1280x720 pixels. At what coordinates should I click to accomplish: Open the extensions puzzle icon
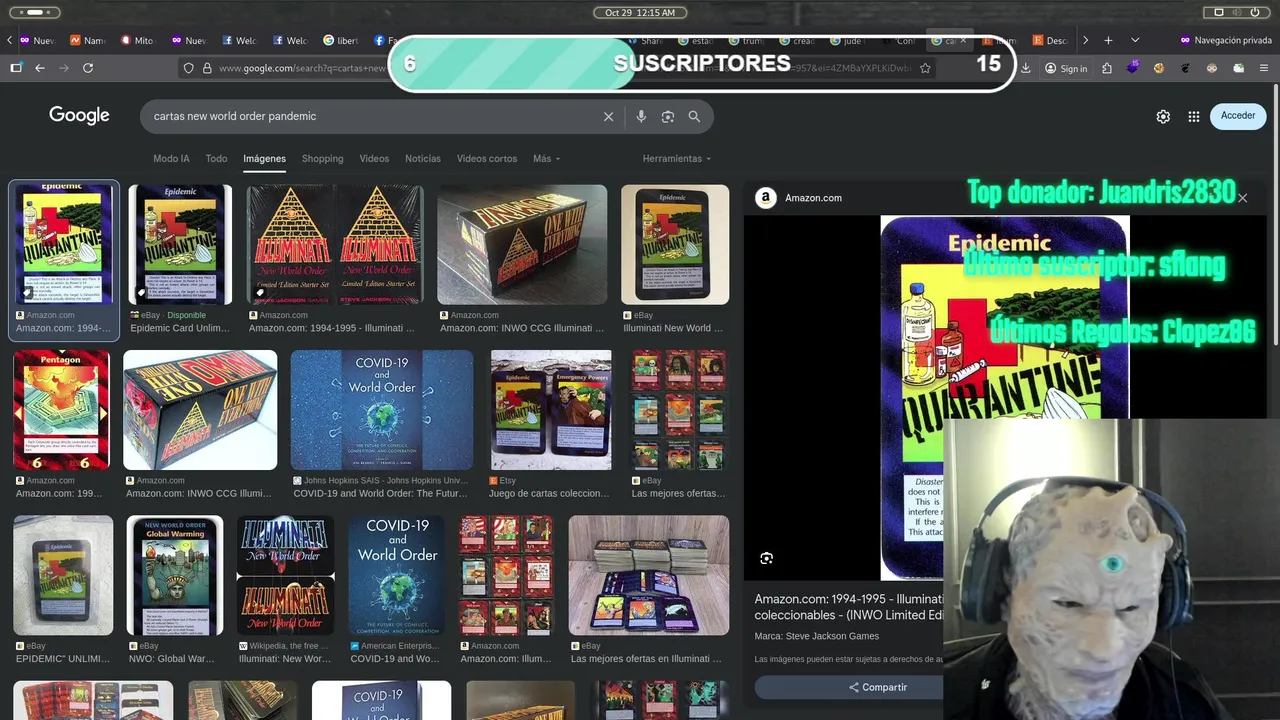(1107, 68)
